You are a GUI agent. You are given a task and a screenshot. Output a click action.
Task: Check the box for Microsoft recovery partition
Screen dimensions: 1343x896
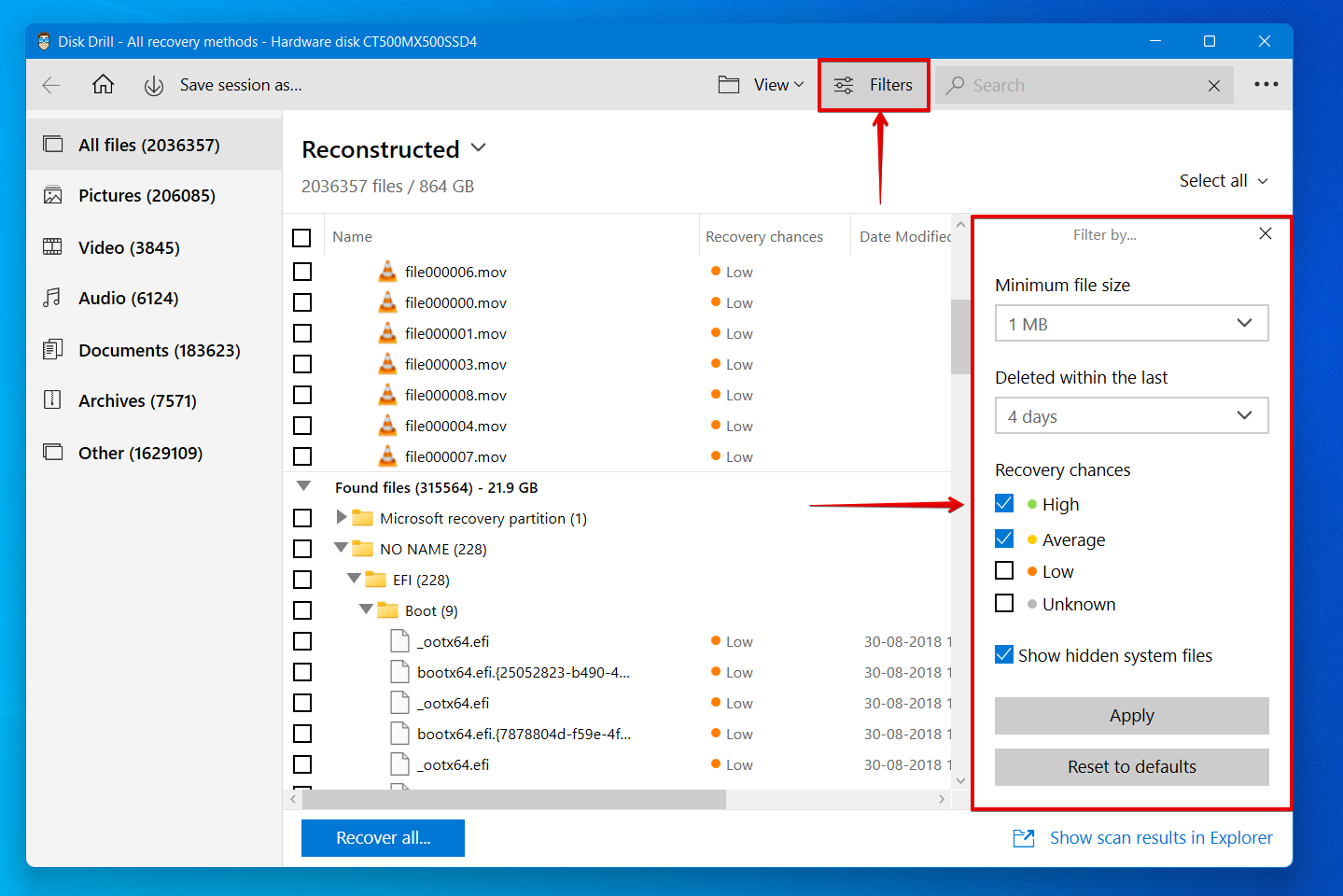tap(302, 518)
